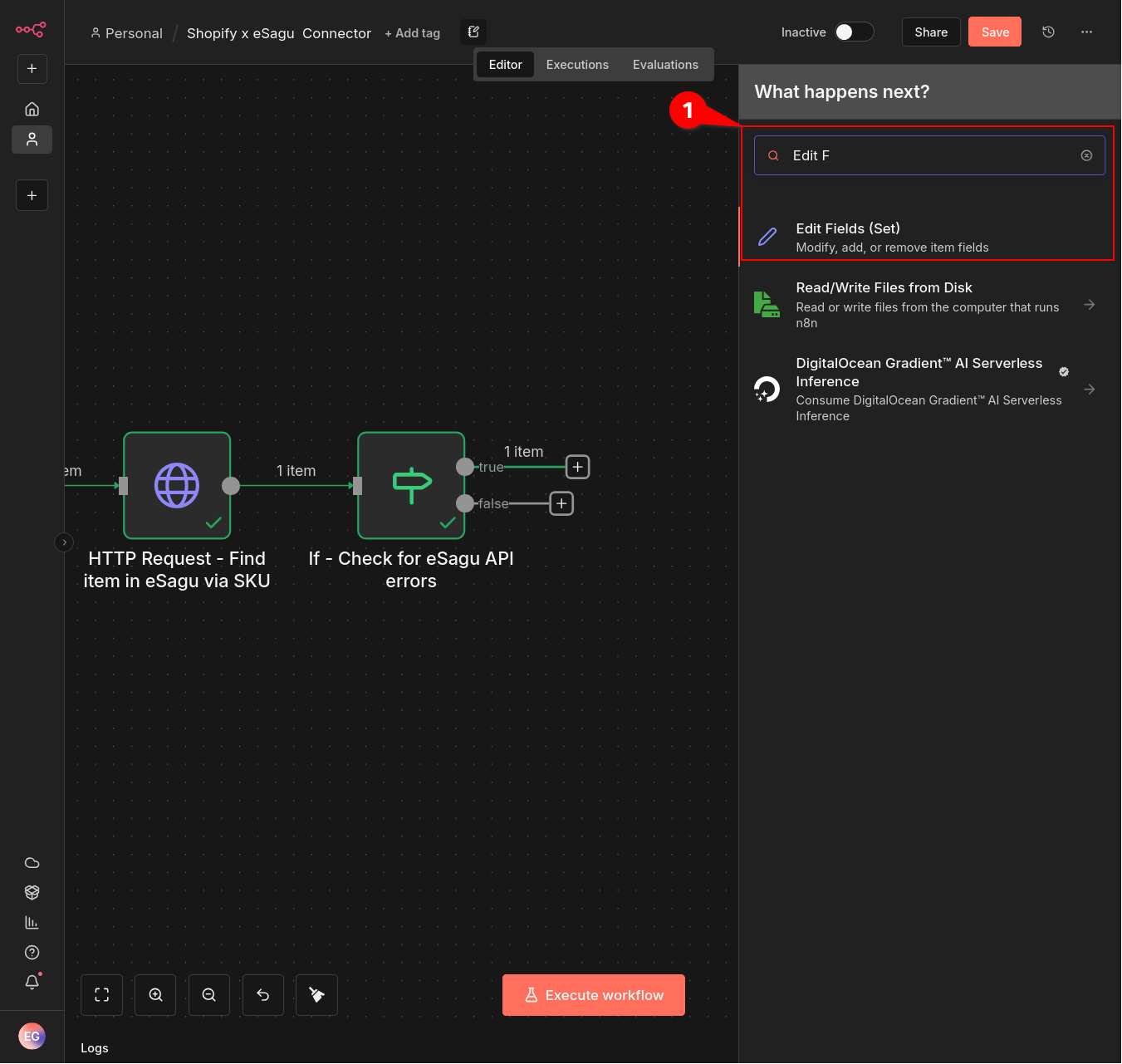Click the Share button
1122x1064 pixels.
(931, 32)
